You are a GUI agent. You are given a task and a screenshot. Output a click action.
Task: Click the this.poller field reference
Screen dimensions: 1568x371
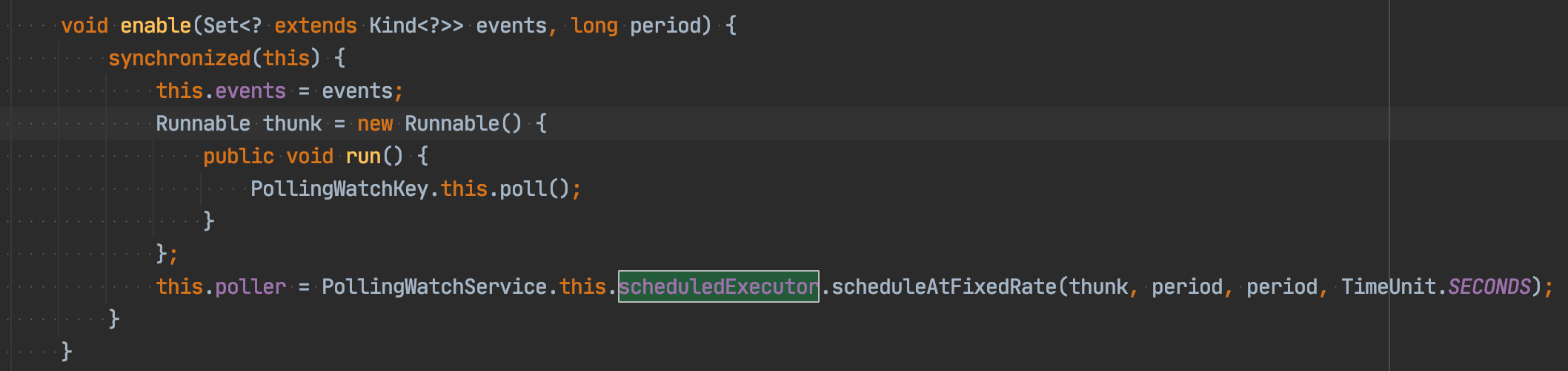221,286
